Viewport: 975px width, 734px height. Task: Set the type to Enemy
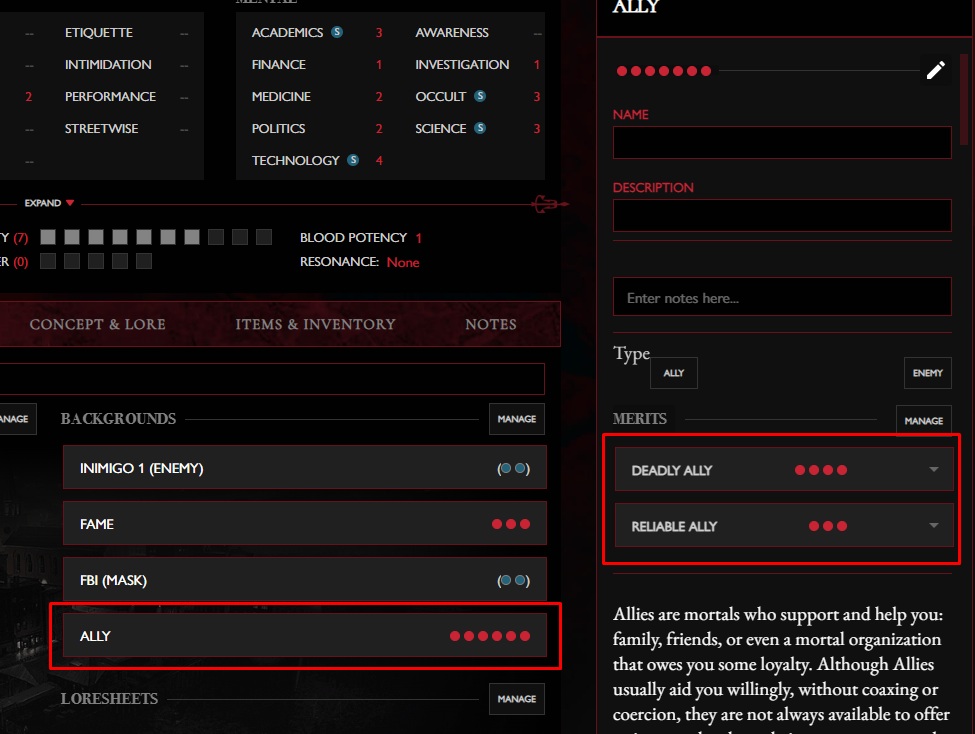point(927,373)
